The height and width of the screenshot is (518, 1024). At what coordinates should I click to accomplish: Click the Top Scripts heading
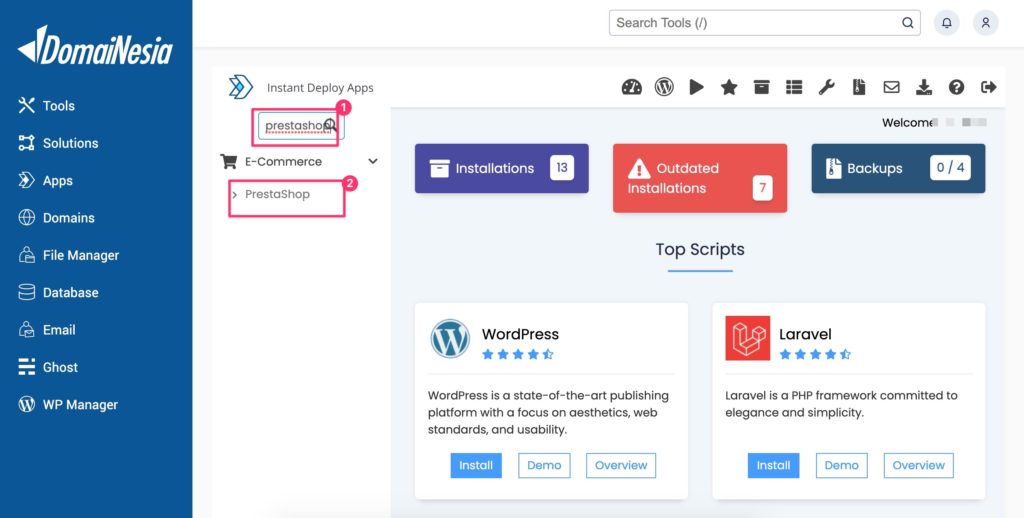tap(700, 250)
